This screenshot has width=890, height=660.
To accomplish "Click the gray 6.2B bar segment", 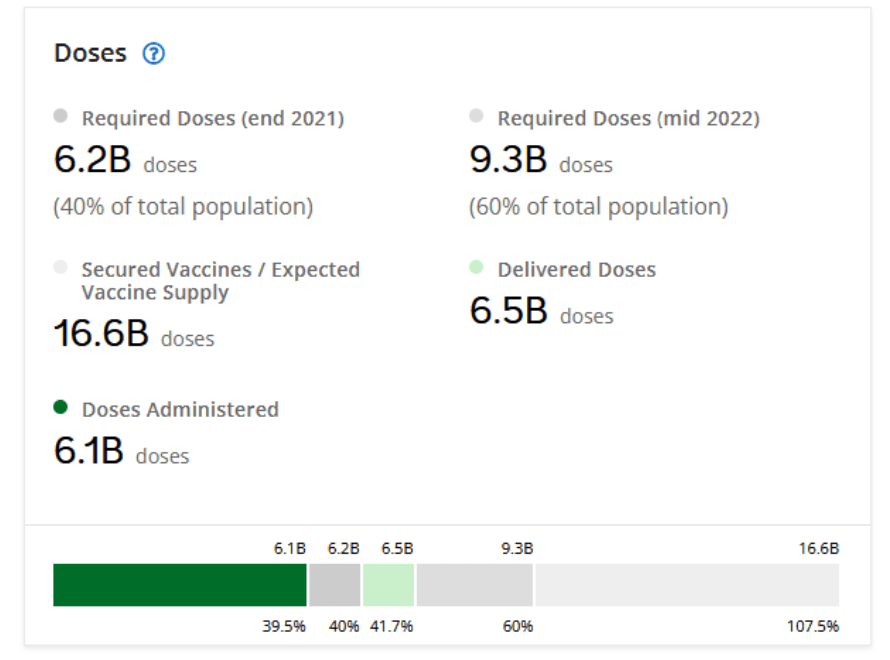I will point(334,585).
